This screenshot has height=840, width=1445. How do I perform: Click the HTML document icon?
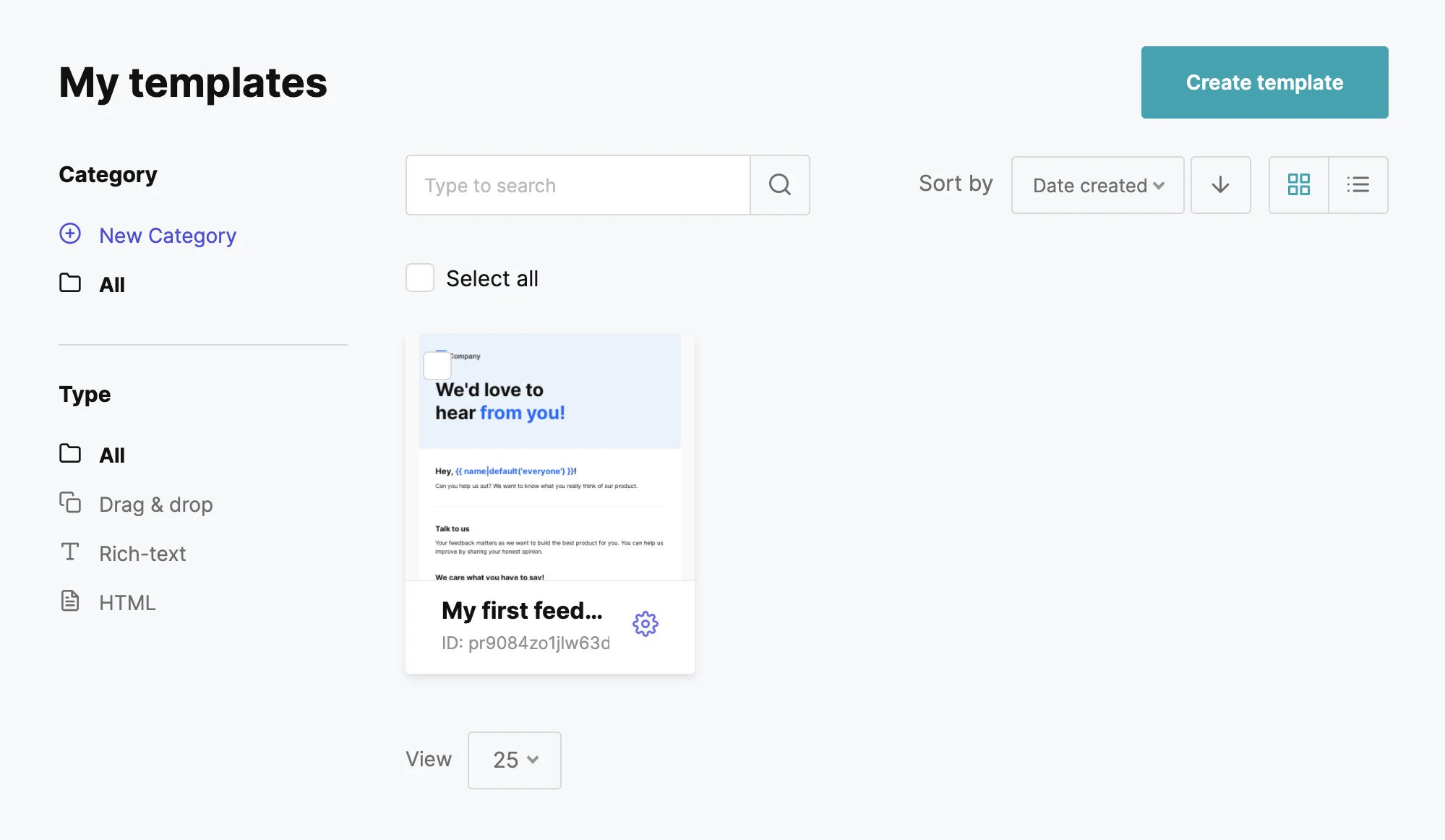70,601
